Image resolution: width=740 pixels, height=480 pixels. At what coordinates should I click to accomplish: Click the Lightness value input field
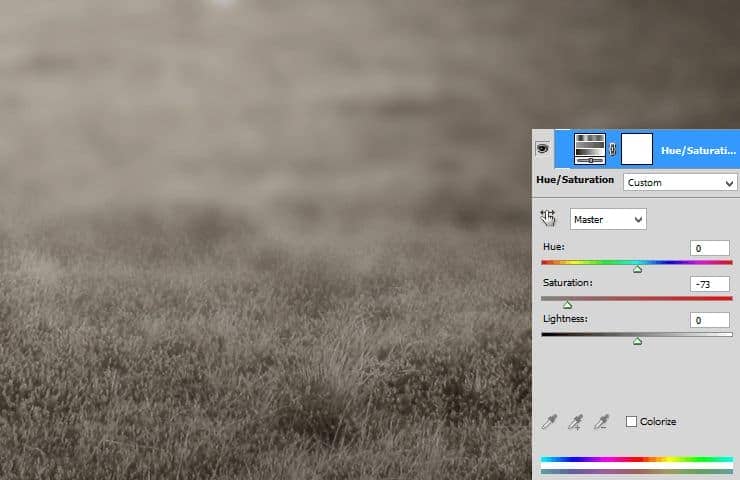pyautogui.click(x=709, y=320)
